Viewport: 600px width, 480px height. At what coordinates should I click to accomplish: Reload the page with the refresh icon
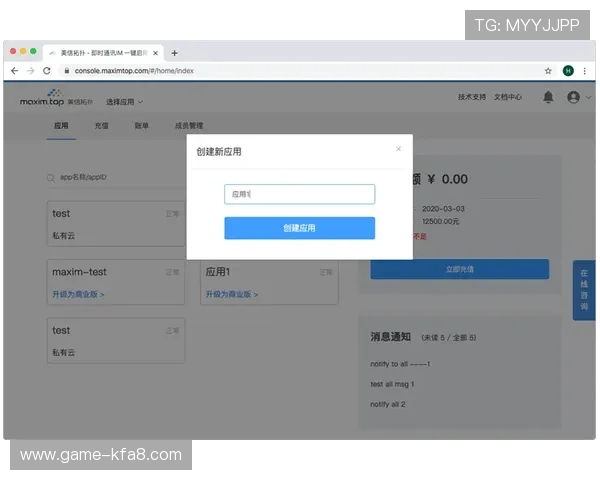[47, 71]
